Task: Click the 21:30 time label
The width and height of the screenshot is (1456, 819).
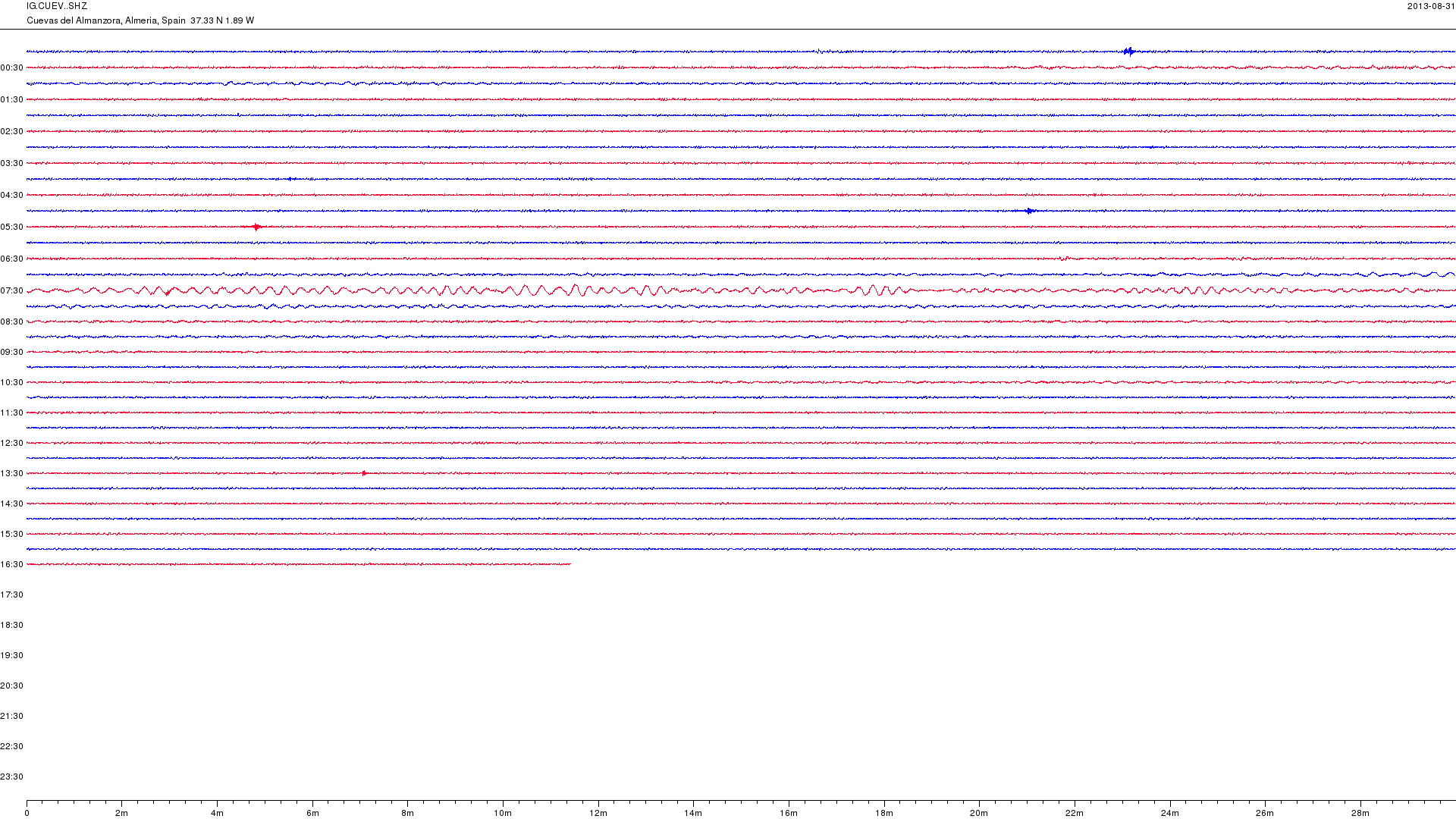Action: pyautogui.click(x=12, y=717)
